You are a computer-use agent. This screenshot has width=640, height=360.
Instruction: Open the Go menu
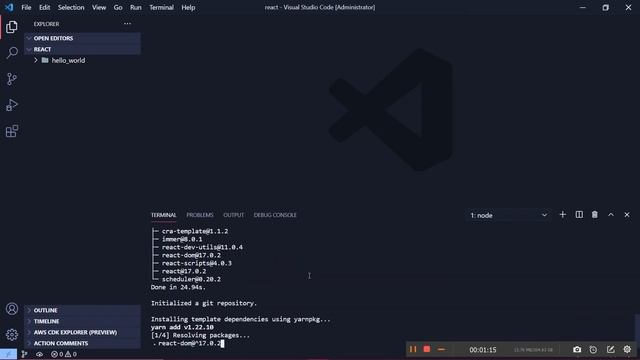[x=118, y=7]
